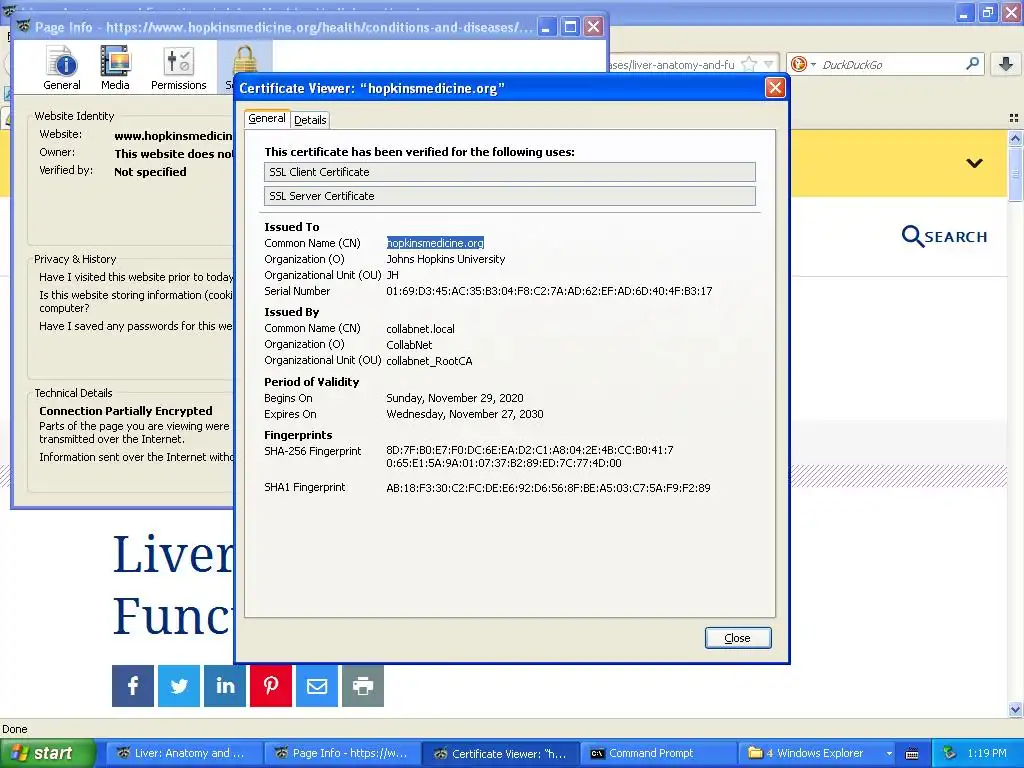
Task: Click Verified by value Not specified in Page Info
Action: coord(150,172)
